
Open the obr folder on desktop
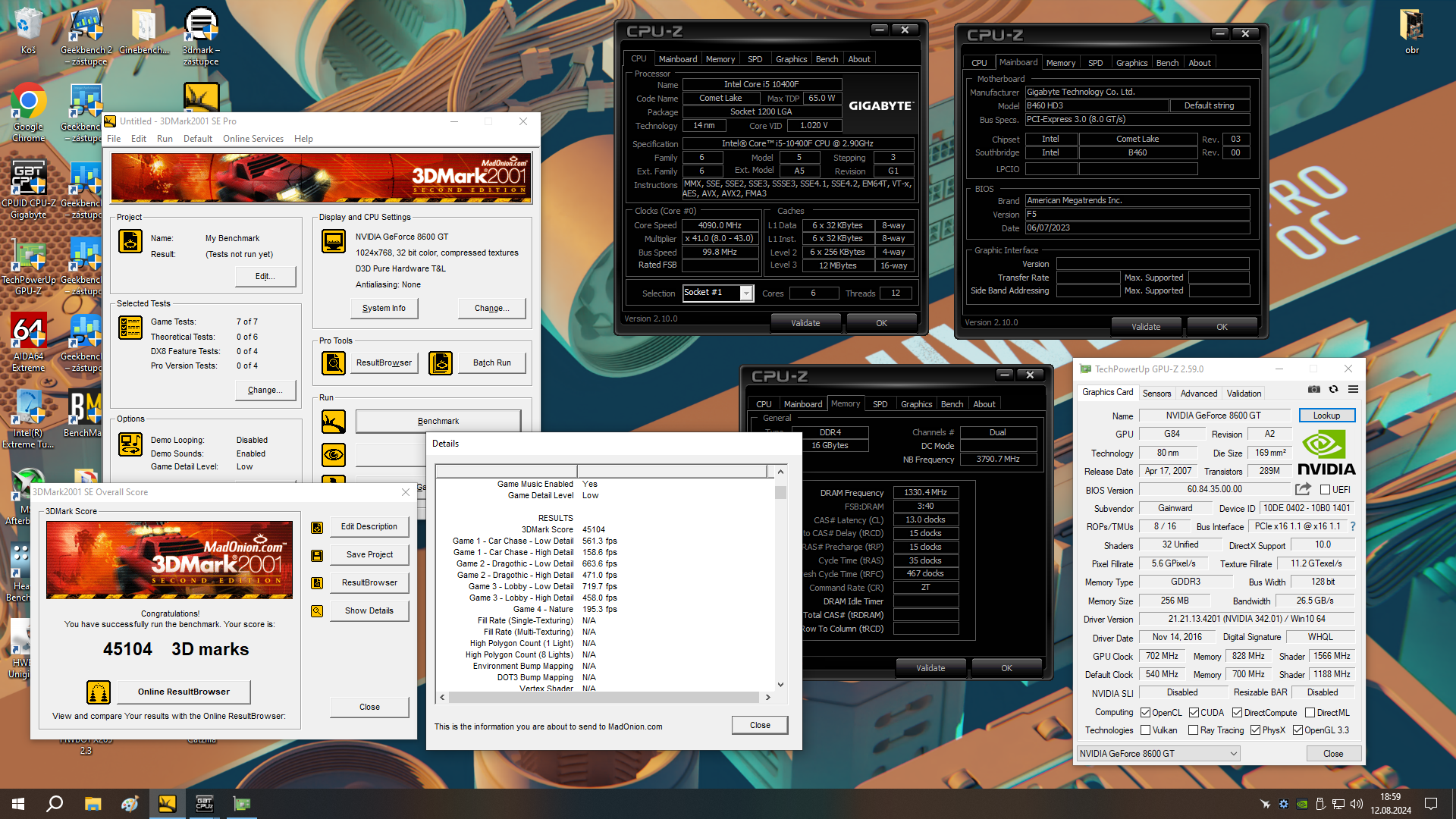1411,30
